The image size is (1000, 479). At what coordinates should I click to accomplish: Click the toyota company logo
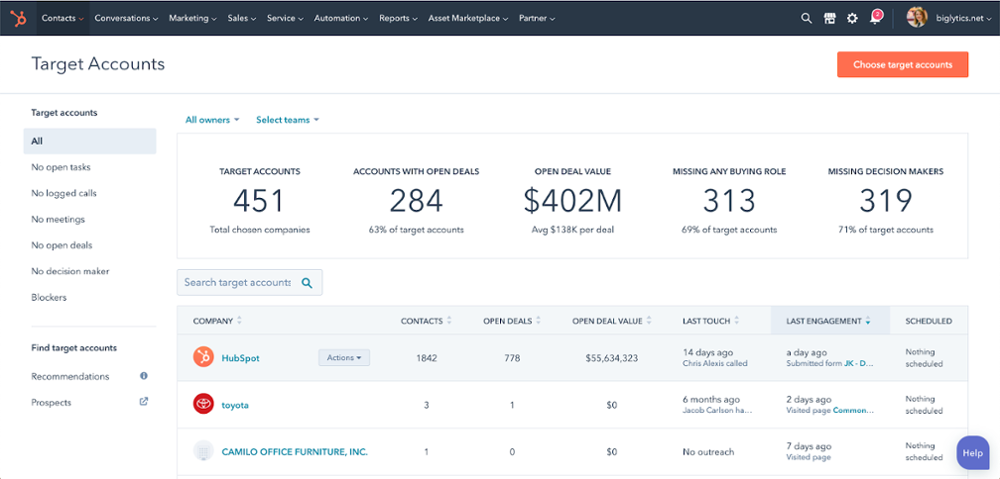coord(203,404)
